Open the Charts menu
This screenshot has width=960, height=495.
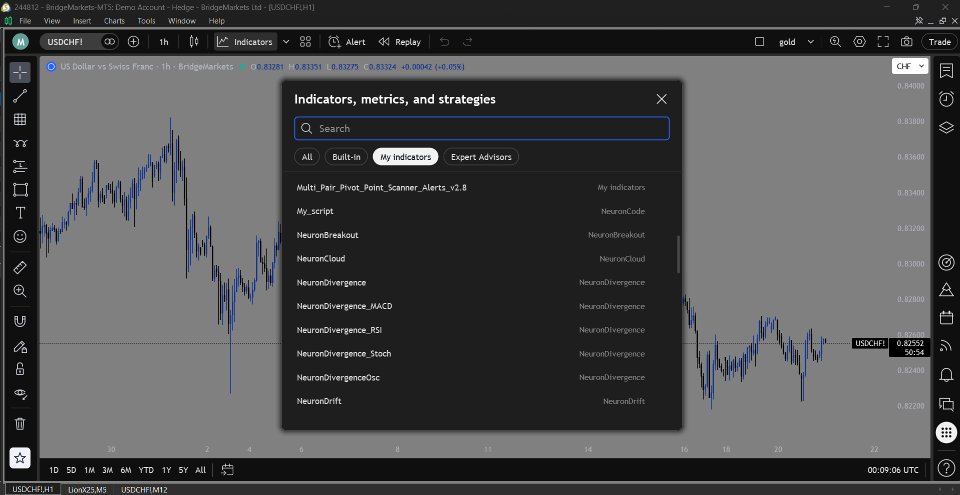pyautogui.click(x=114, y=21)
